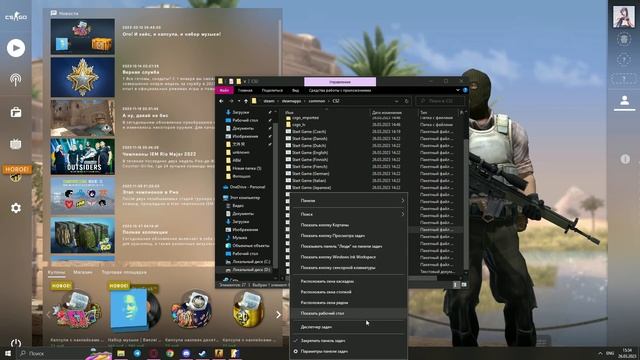Open Chrome from the taskbar
This screenshot has height=360, width=640.
(x=170, y=353)
